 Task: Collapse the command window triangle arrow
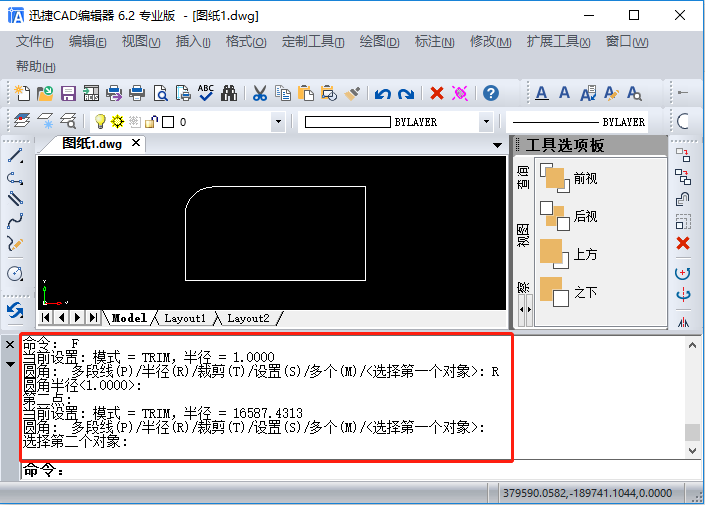pyautogui.click(x=10, y=364)
